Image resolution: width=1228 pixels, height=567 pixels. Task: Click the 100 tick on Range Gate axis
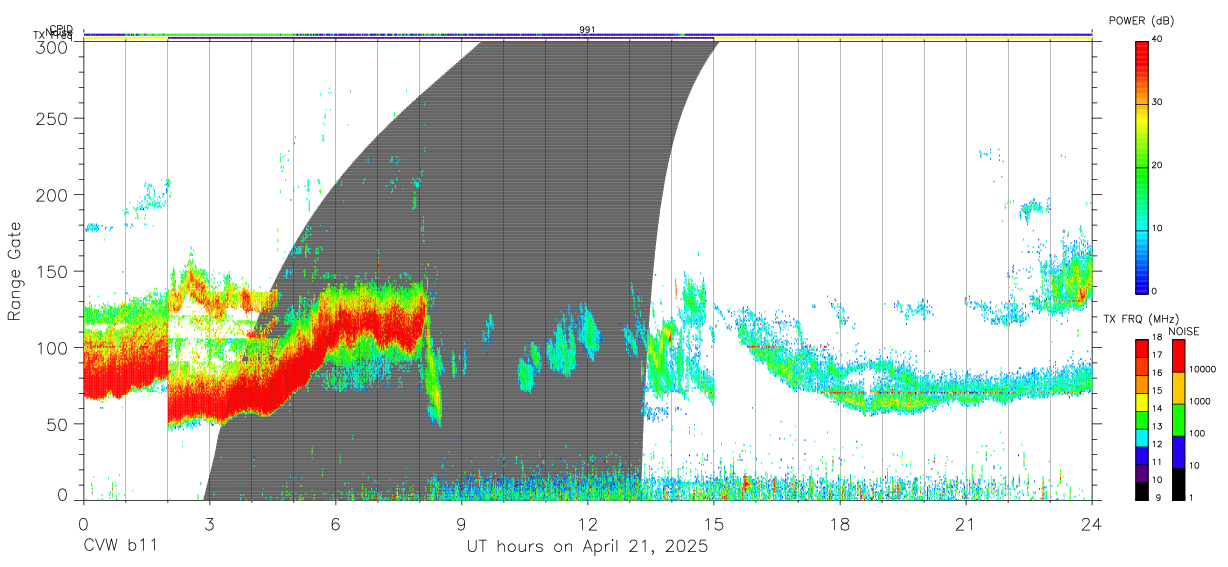click(x=53, y=348)
